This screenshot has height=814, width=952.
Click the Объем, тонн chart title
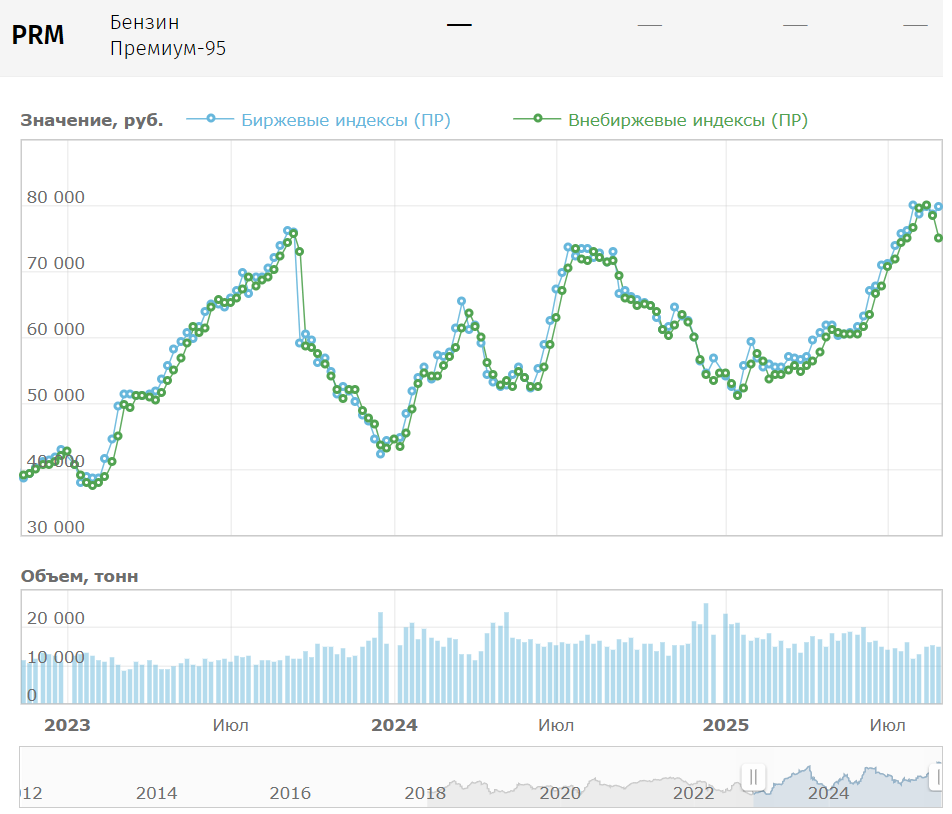(80, 576)
